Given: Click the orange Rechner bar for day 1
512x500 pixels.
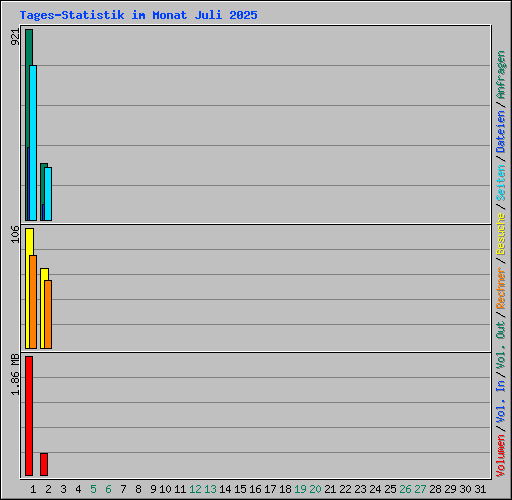Looking at the screenshot, I should [x=33, y=302].
